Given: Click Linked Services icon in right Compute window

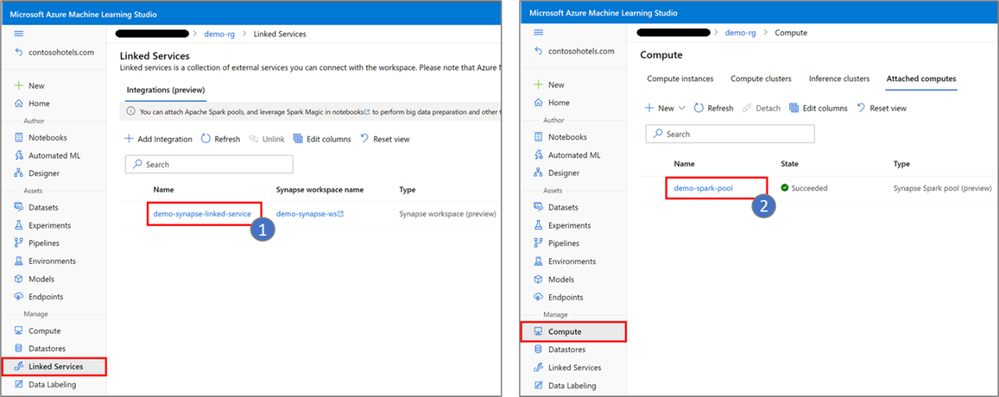Looking at the screenshot, I should [538, 367].
